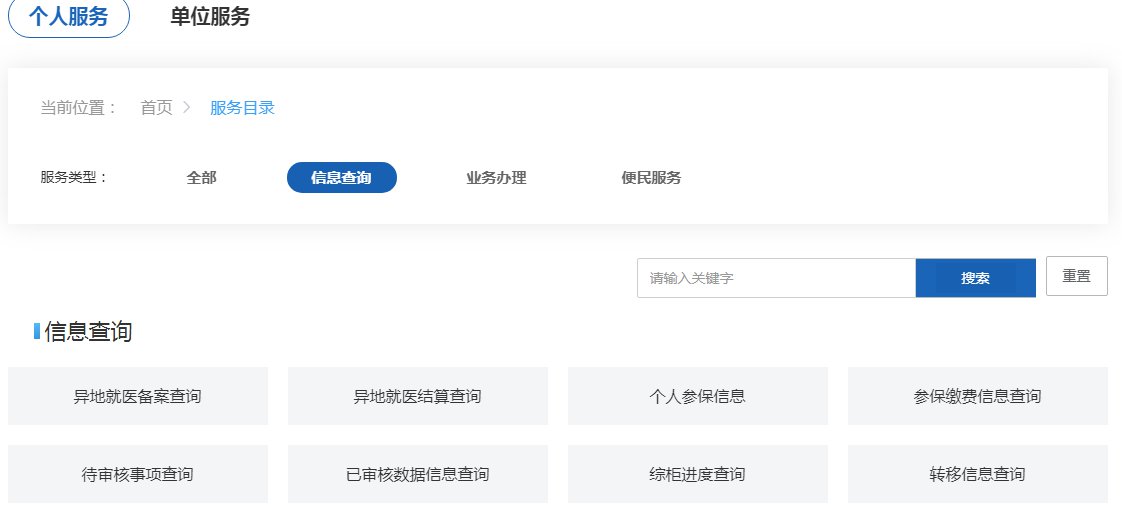Go to 首页 in the breadcrumb

(x=156, y=108)
